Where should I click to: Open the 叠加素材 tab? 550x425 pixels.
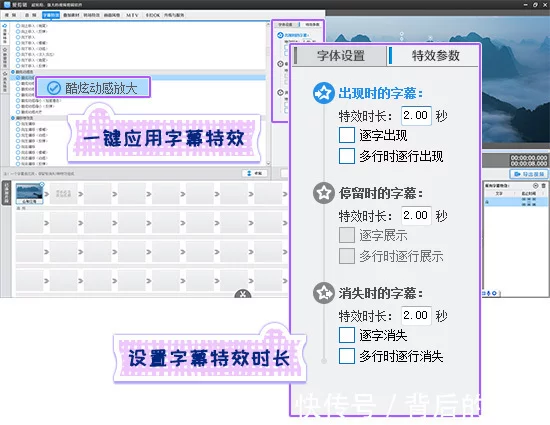click(x=71, y=15)
